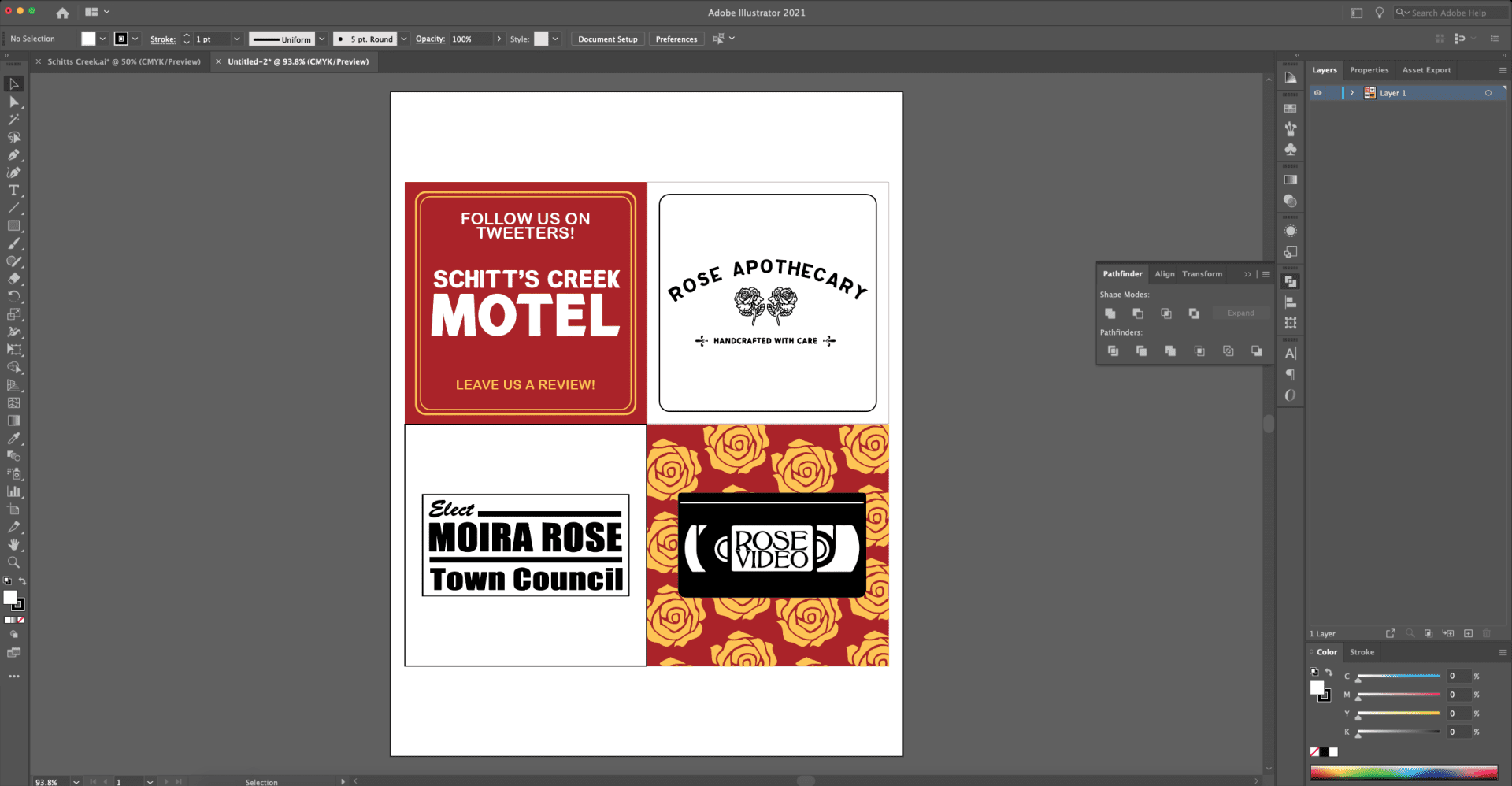1512x786 pixels.
Task: Switch to the Properties tab
Action: click(x=1369, y=70)
